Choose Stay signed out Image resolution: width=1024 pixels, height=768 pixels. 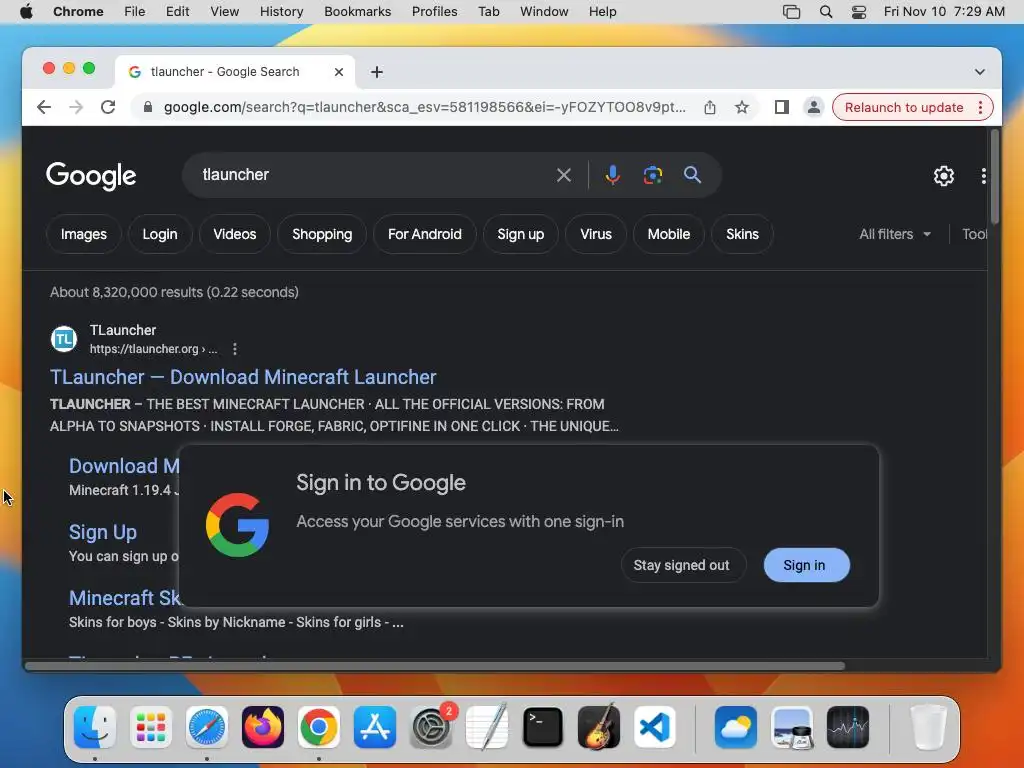[x=682, y=565]
